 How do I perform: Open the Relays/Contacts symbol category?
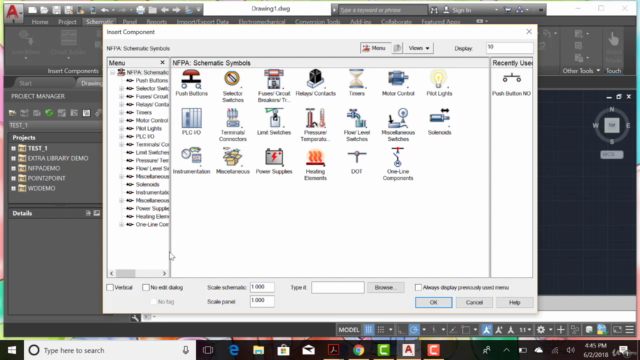316,83
